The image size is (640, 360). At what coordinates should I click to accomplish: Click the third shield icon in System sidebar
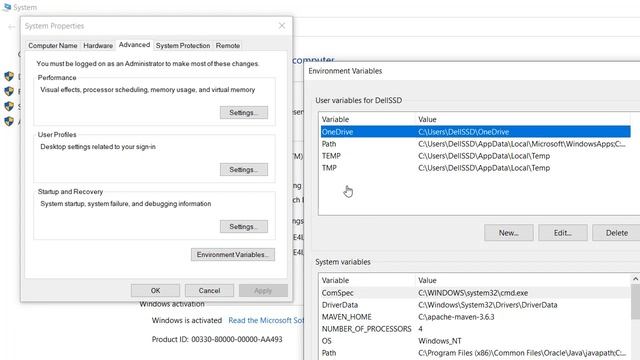(x=9, y=107)
